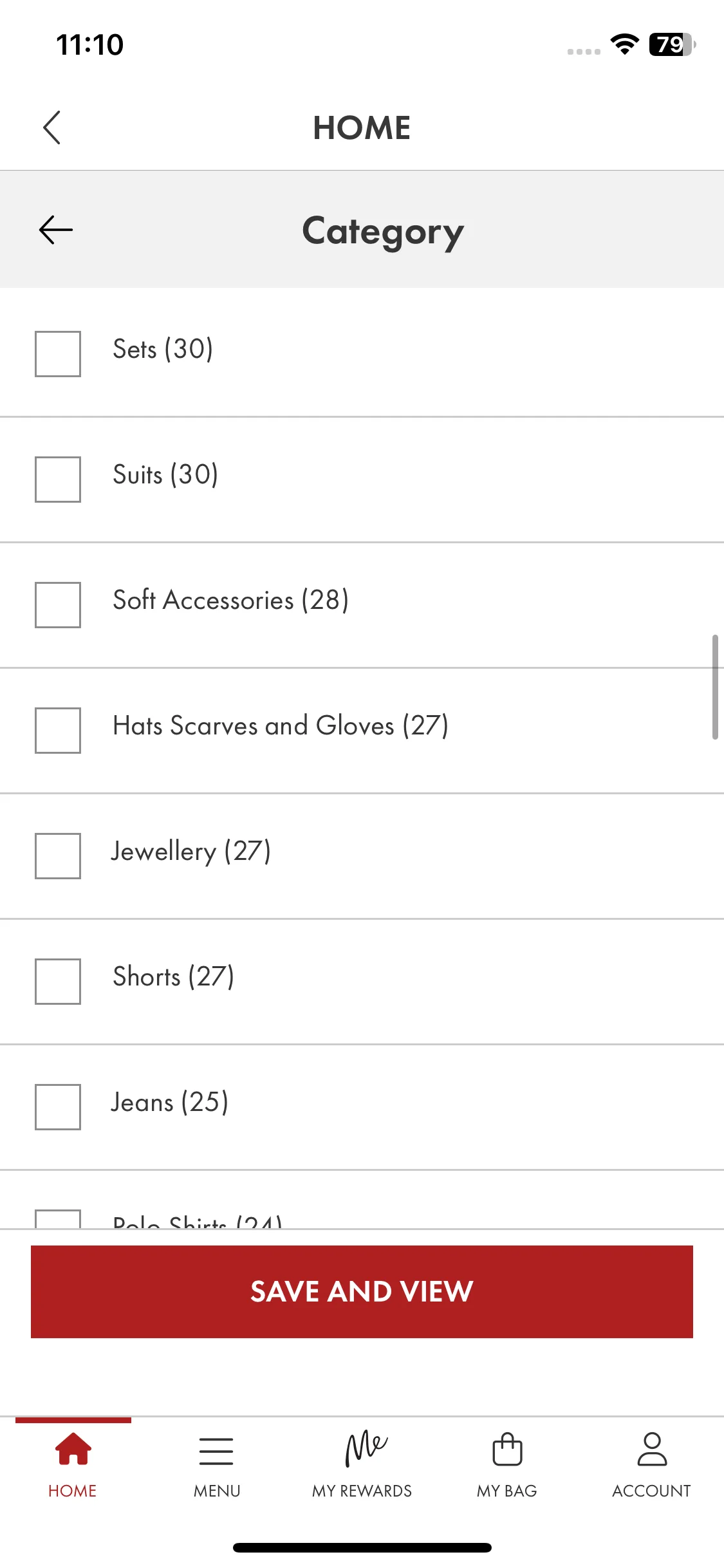Click the category list scrollbar handle

(715, 687)
